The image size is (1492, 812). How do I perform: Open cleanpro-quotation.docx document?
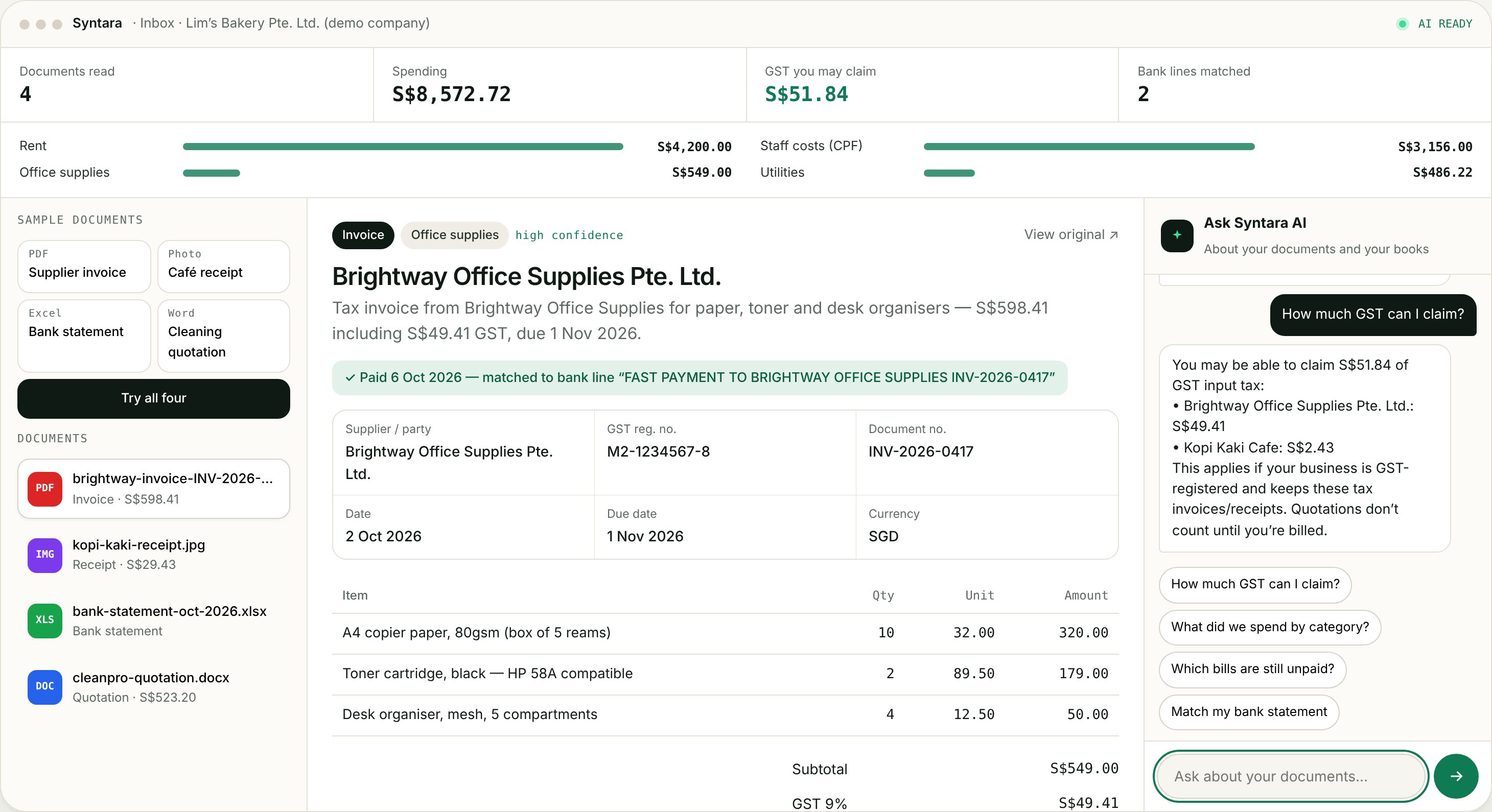(153, 687)
